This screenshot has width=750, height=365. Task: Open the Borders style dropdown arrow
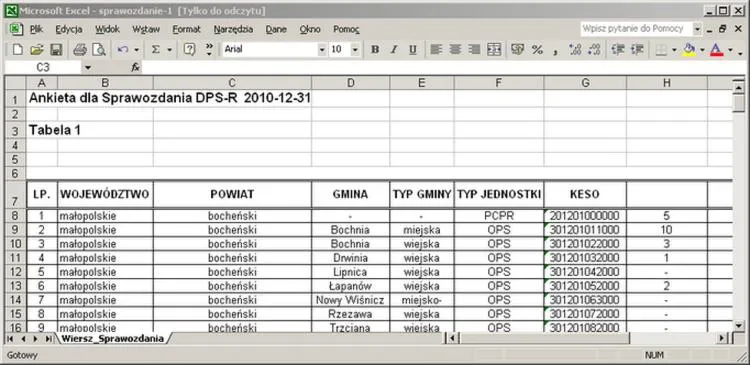click(674, 49)
